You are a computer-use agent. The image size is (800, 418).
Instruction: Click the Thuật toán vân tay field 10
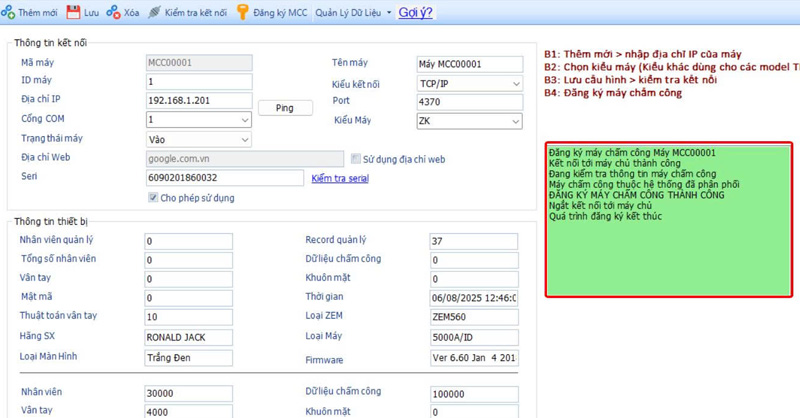tap(188, 317)
